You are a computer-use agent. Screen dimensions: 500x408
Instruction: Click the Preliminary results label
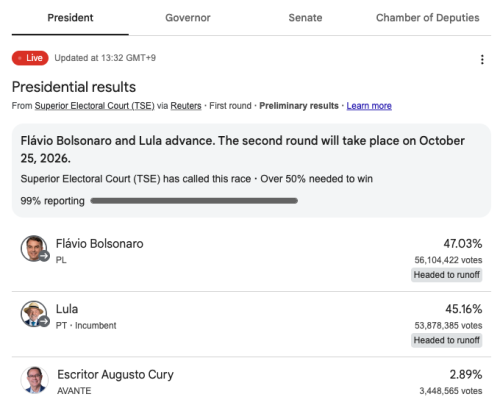click(299, 106)
